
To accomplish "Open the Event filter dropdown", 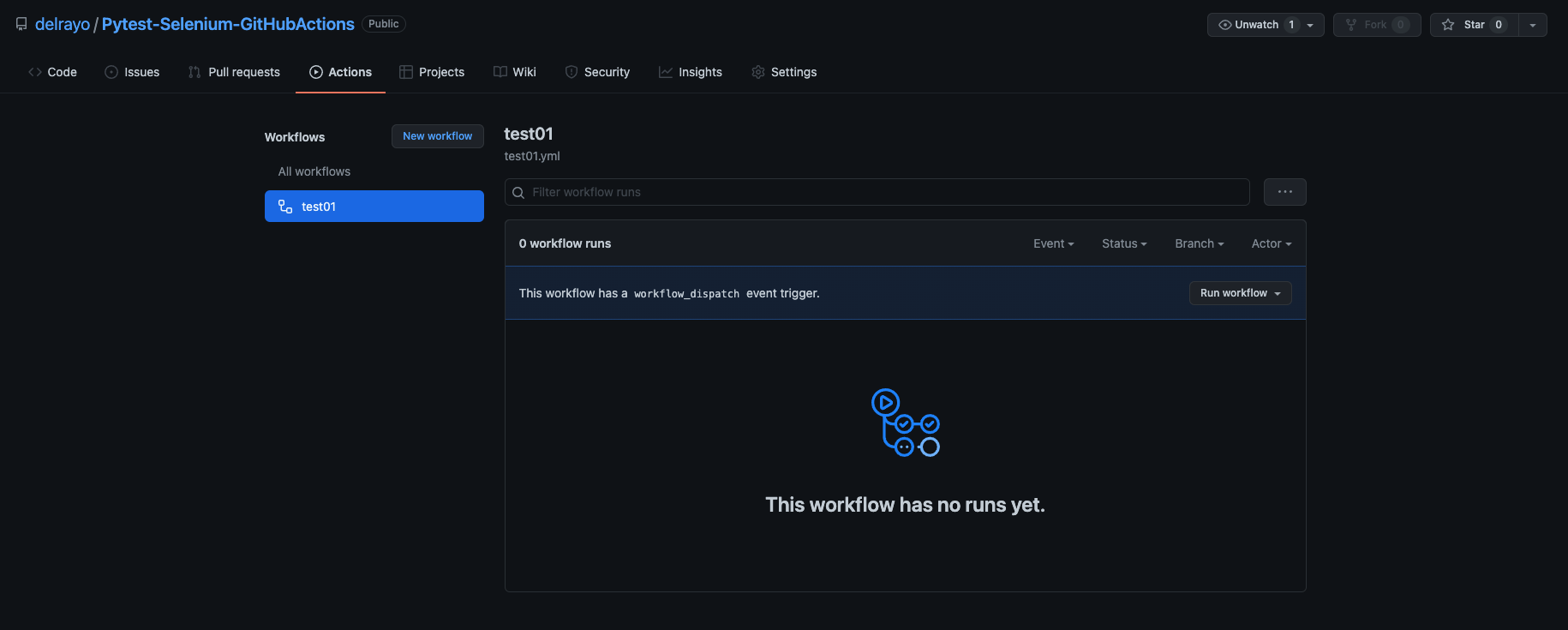I will 1054,243.
